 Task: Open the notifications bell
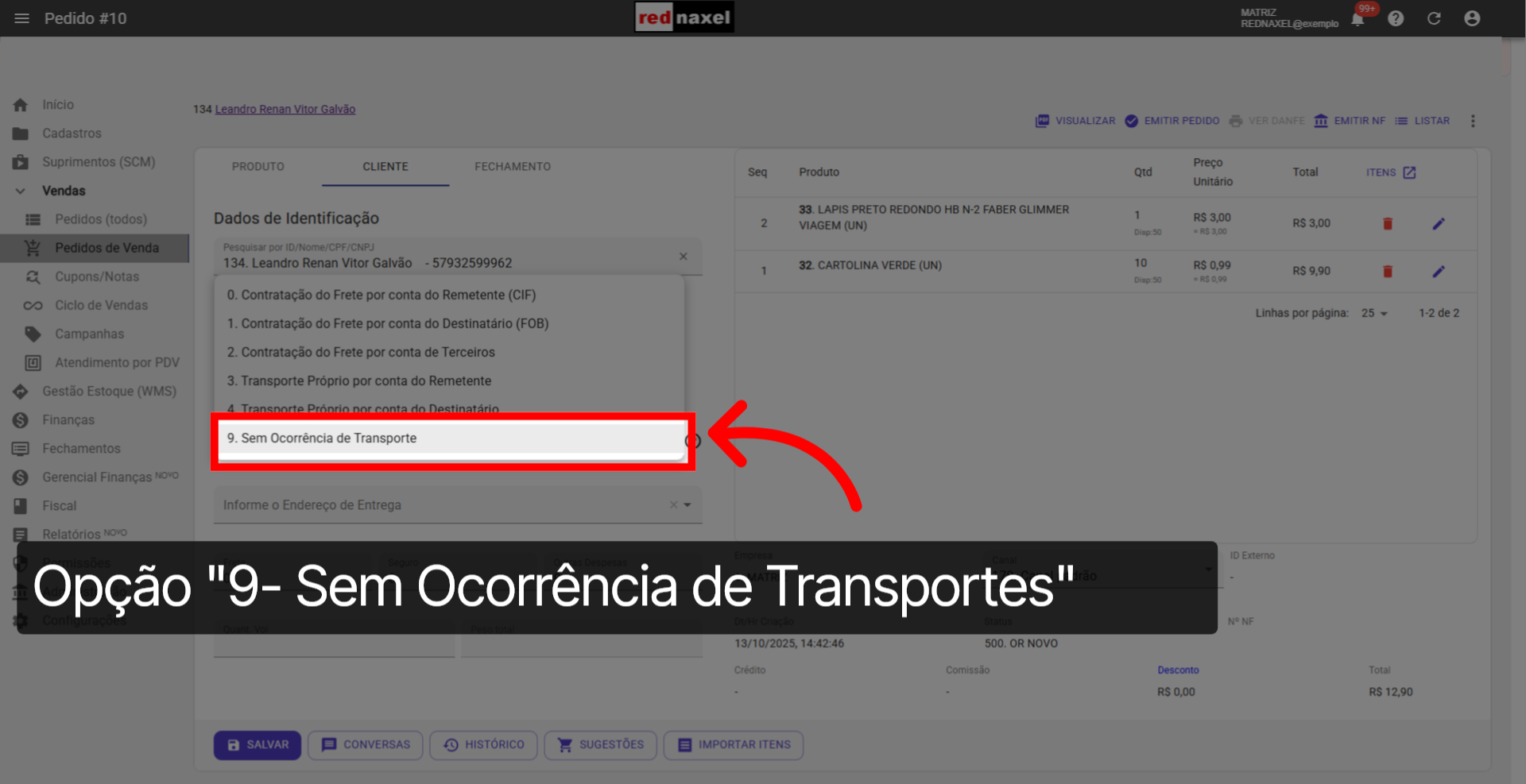[1358, 18]
